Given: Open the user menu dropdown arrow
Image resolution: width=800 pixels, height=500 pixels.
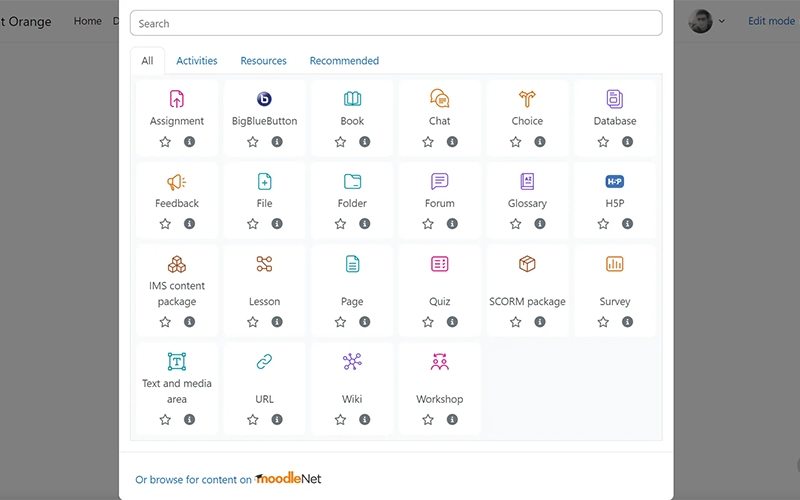Looking at the screenshot, I should (722, 21).
